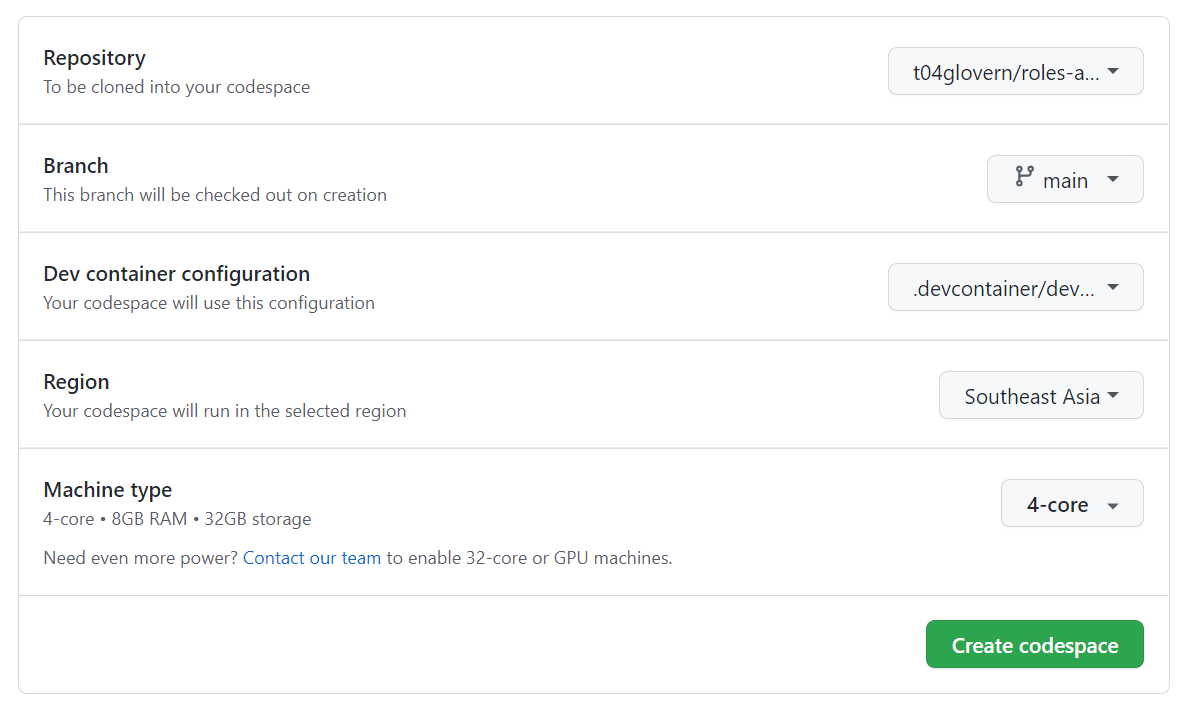The height and width of the screenshot is (703, 1180).
Task: Click the git branch symbol in the Branch row
Action: (x=1022, y=178)
